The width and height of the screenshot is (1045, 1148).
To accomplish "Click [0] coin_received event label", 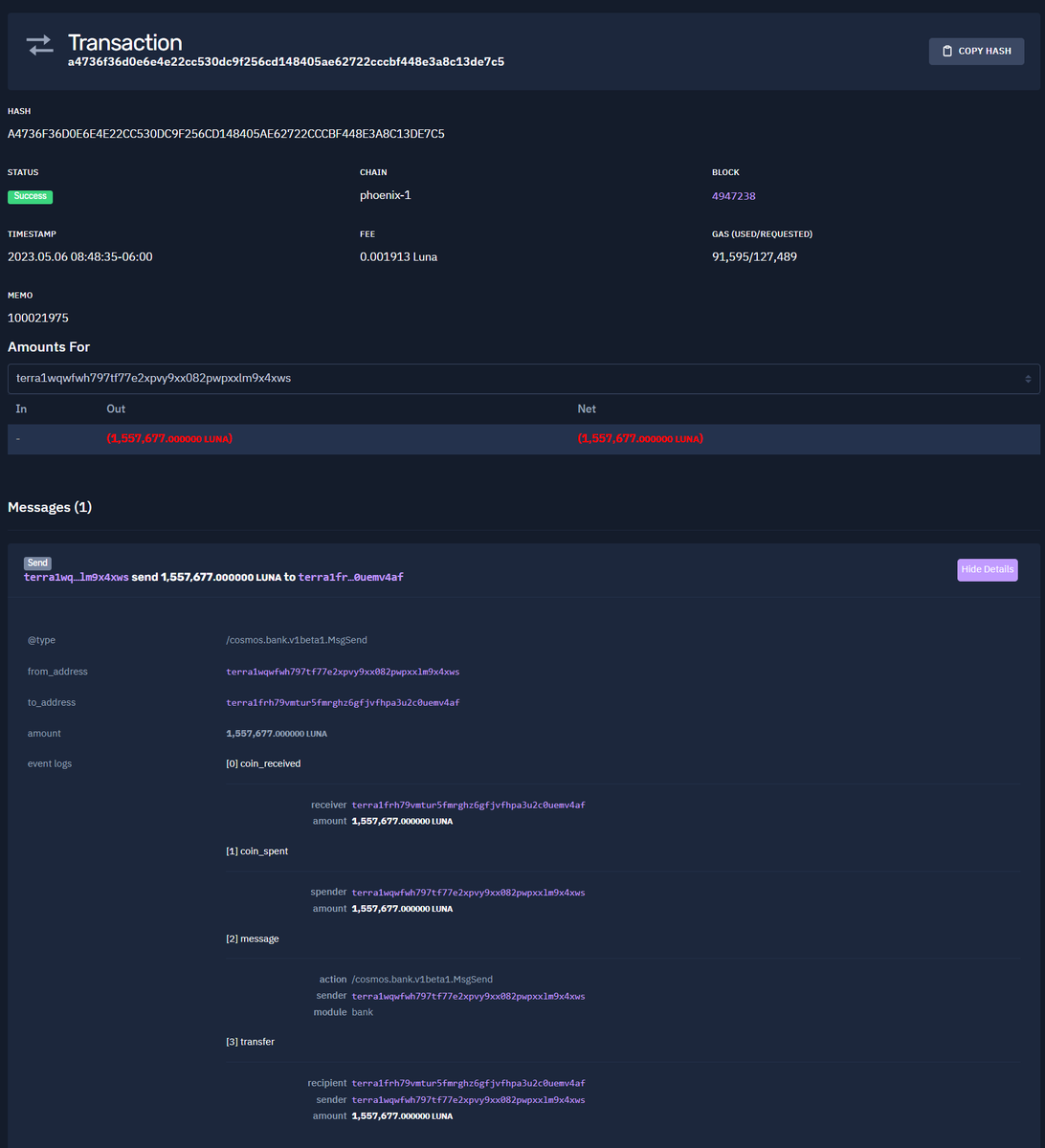I will tap(263, 763).
